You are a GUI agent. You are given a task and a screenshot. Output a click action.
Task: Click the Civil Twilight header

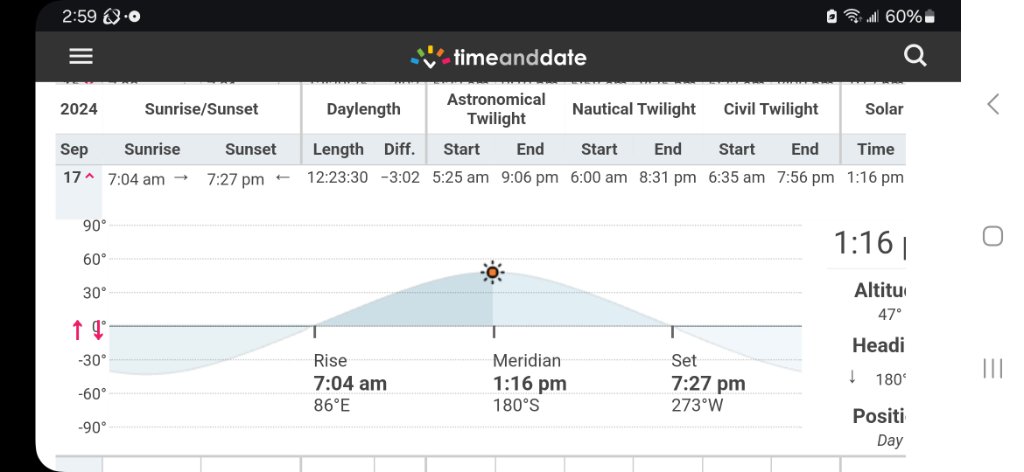coord(770,109)
